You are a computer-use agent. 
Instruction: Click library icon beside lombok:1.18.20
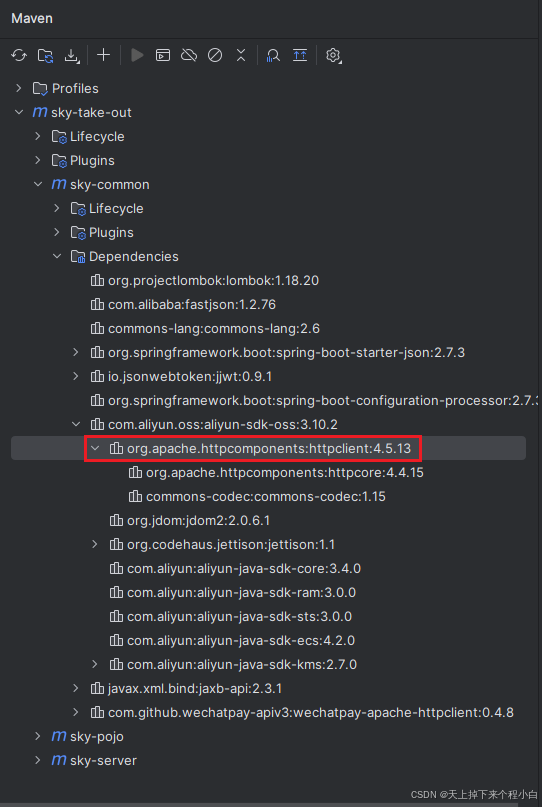pos(97,280)
